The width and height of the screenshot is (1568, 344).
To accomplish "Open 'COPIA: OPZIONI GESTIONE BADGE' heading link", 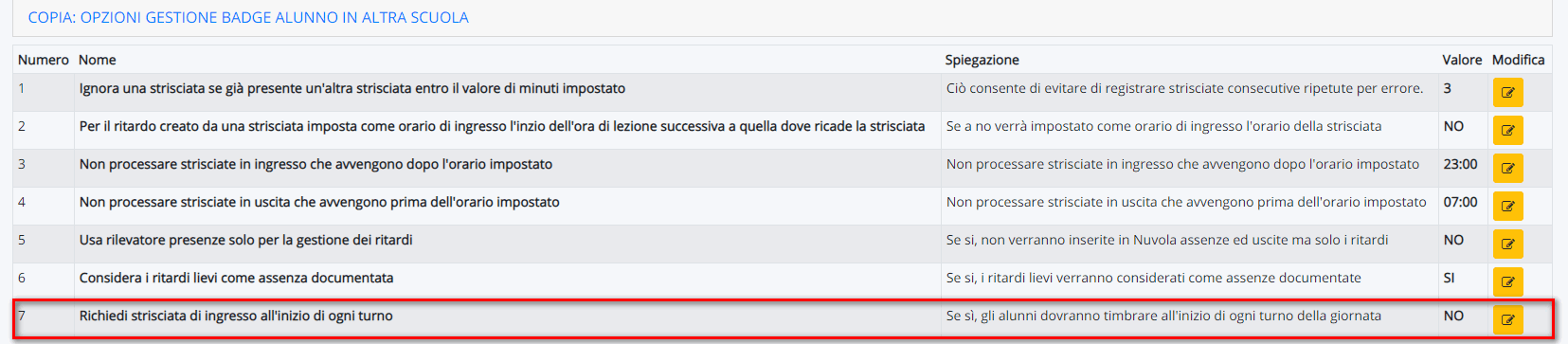I will [x=248, y=17].
